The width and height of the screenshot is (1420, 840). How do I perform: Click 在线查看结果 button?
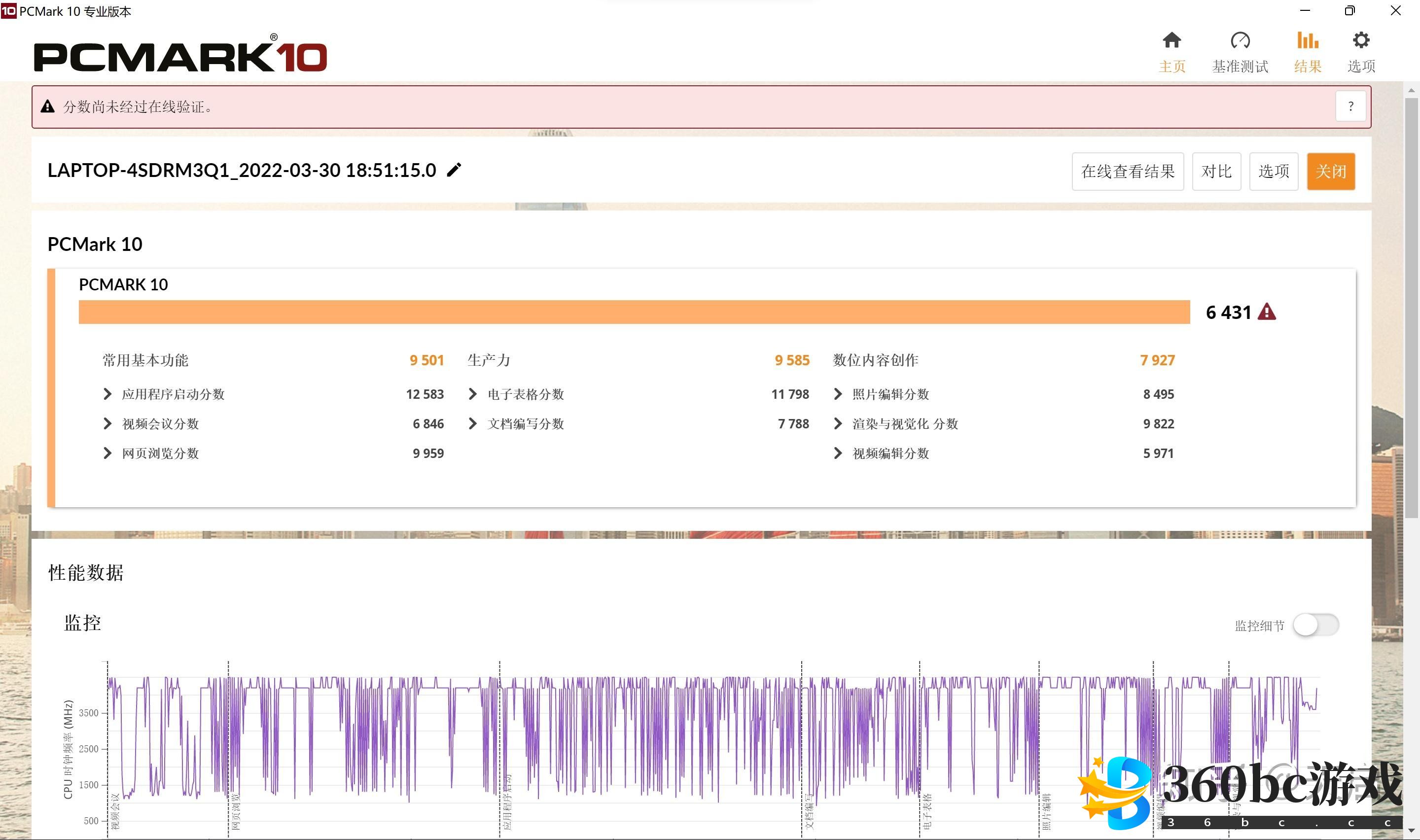tap(1128, 171)
